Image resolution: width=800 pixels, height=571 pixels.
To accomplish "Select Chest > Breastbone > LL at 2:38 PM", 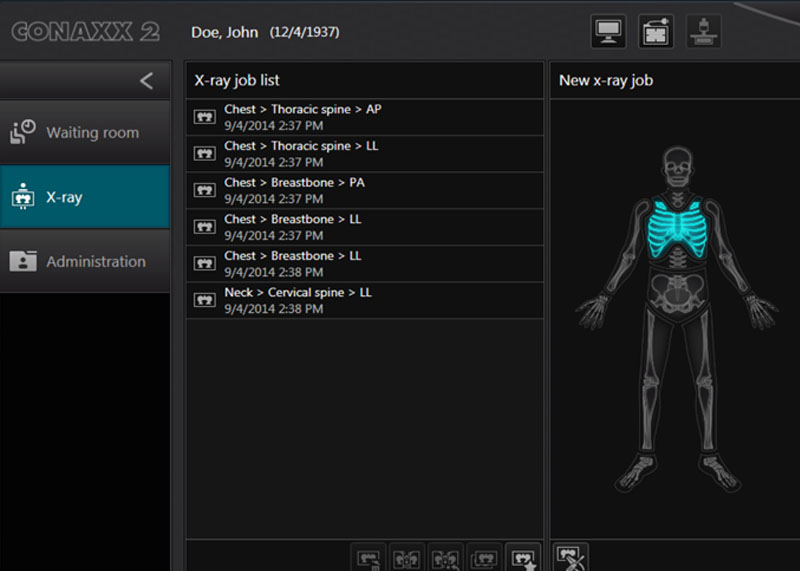I will click(365, 264).
